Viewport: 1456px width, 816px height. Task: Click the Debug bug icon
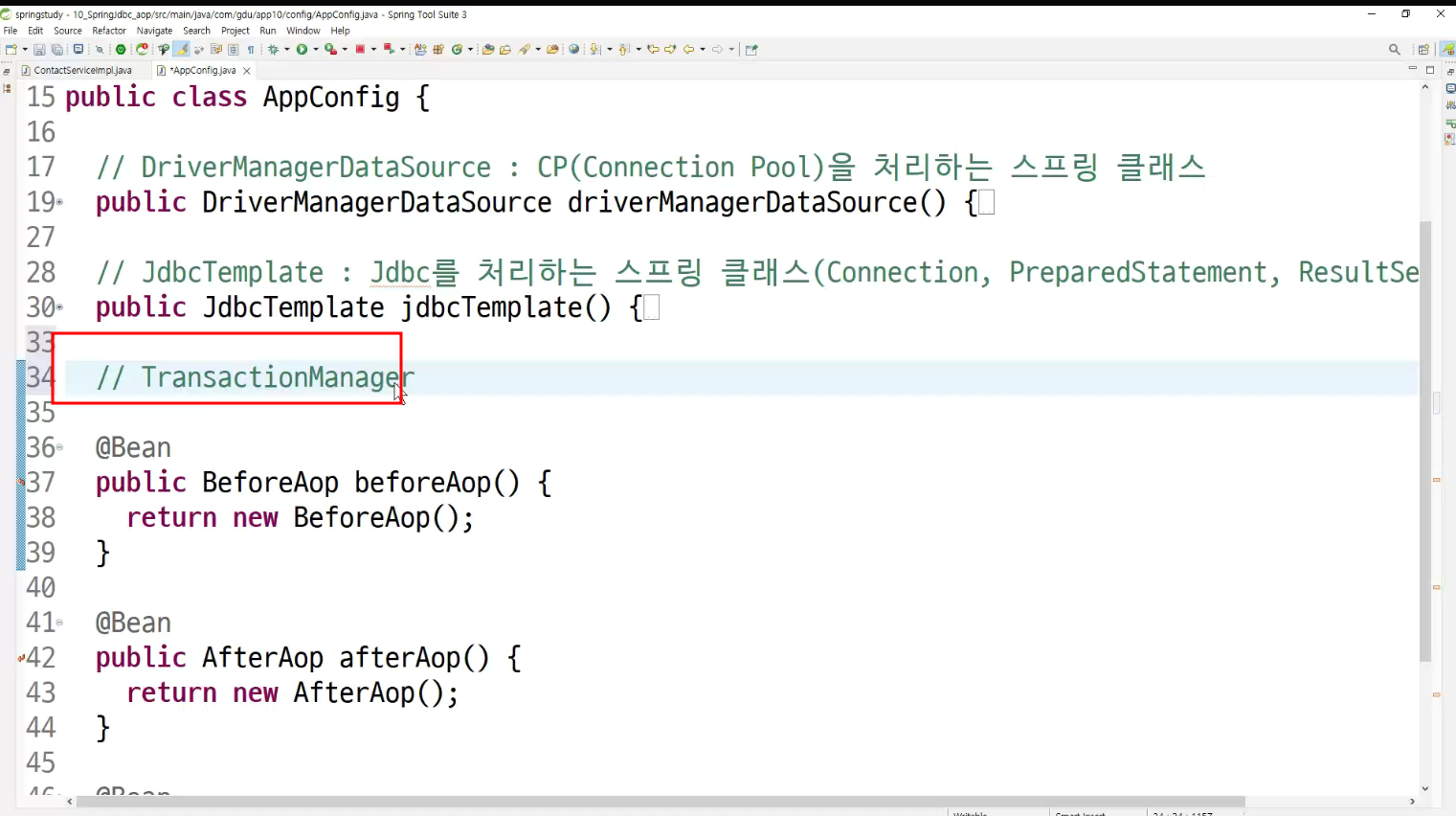[274, 49]
